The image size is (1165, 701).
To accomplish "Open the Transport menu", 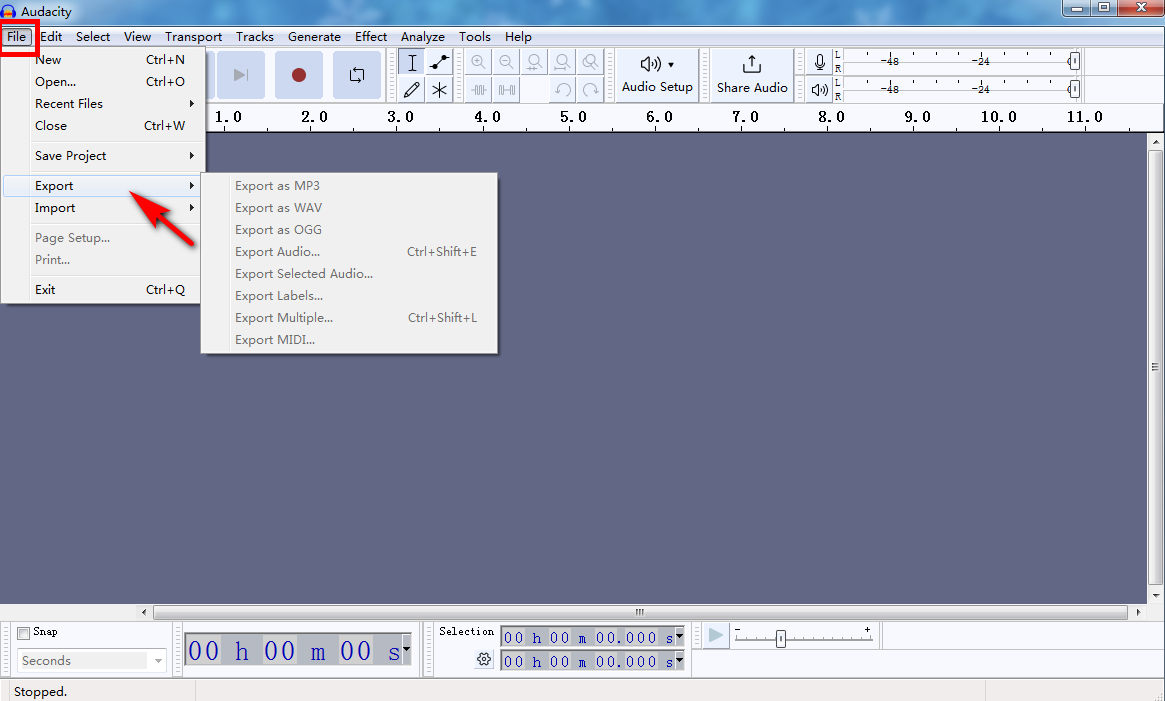I will pyautogui.click(x=193, y=36).
